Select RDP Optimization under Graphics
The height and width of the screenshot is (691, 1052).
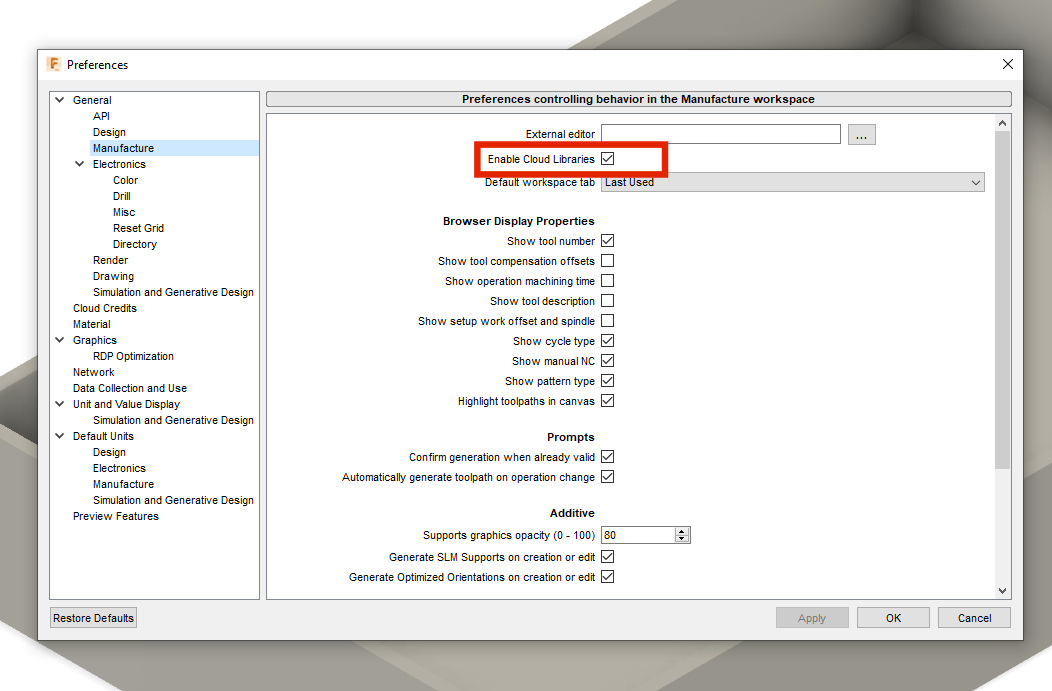click(134, 356)
